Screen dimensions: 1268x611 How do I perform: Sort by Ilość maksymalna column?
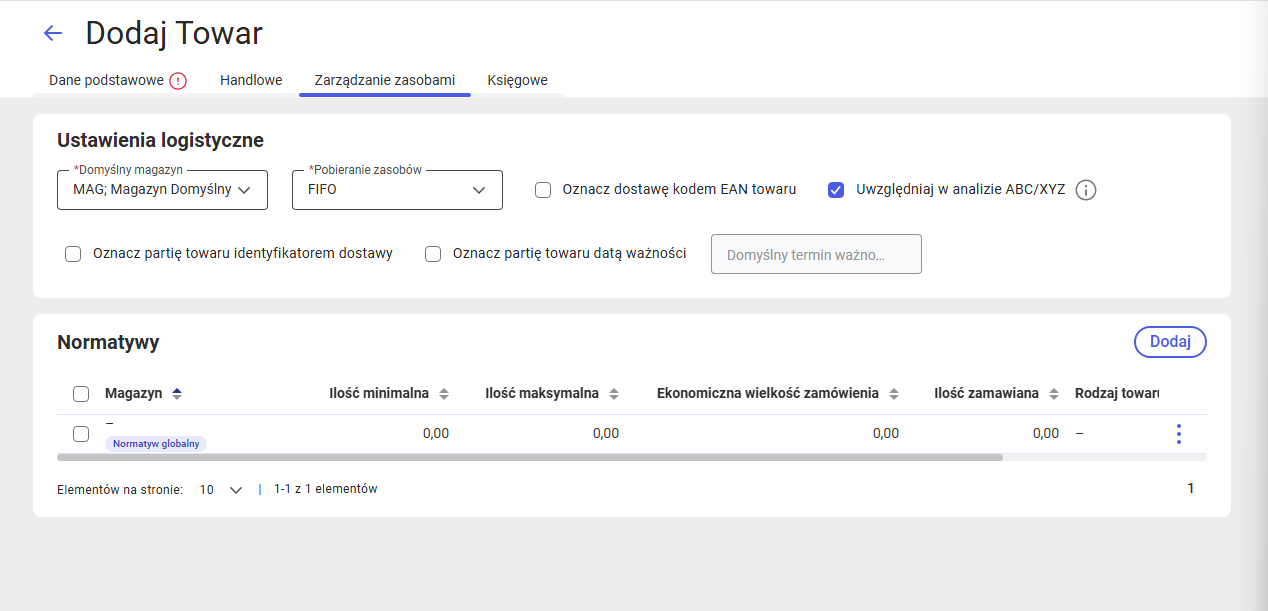click(x=614, y=394)
